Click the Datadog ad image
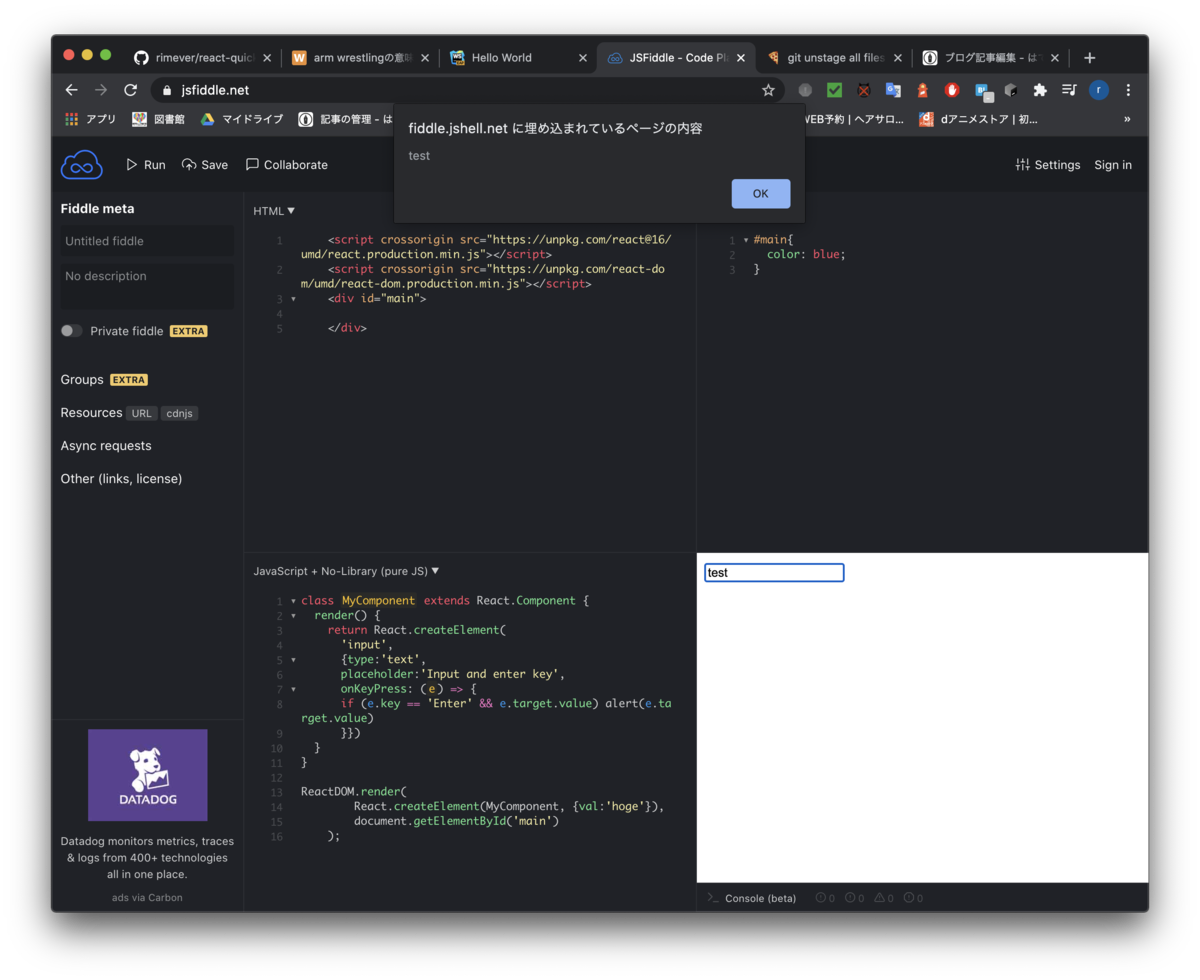 tap(147, 775)
